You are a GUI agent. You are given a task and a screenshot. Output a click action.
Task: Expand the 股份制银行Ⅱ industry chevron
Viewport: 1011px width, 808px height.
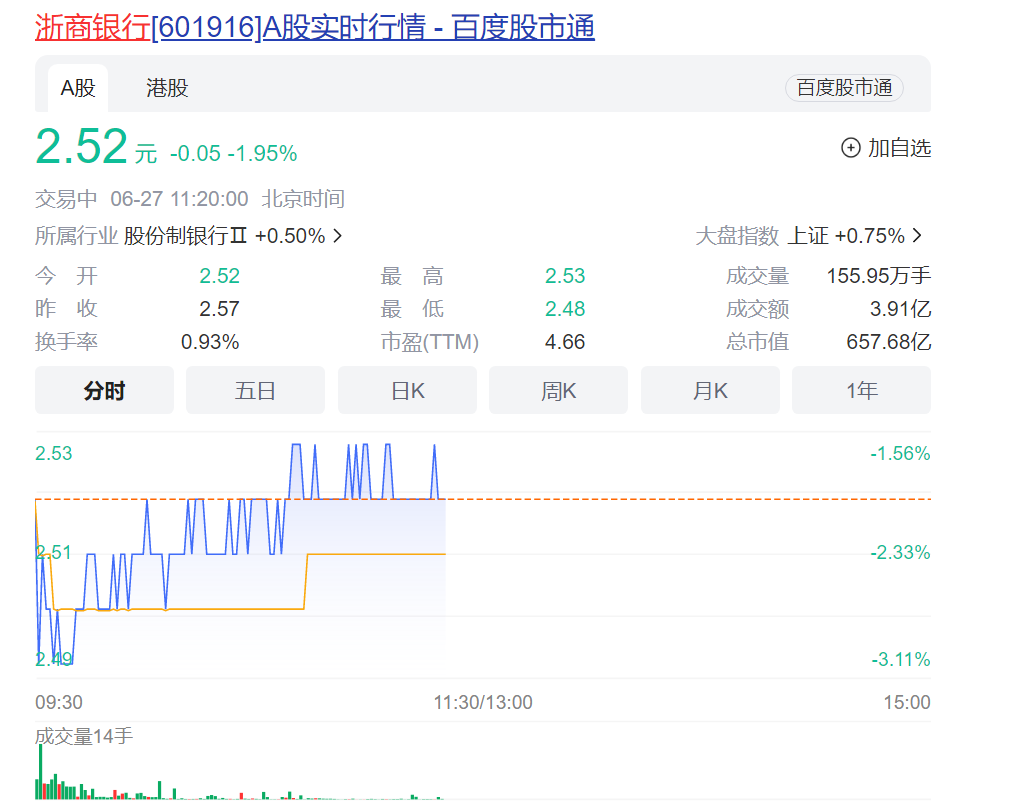click(x=337, y=236)
